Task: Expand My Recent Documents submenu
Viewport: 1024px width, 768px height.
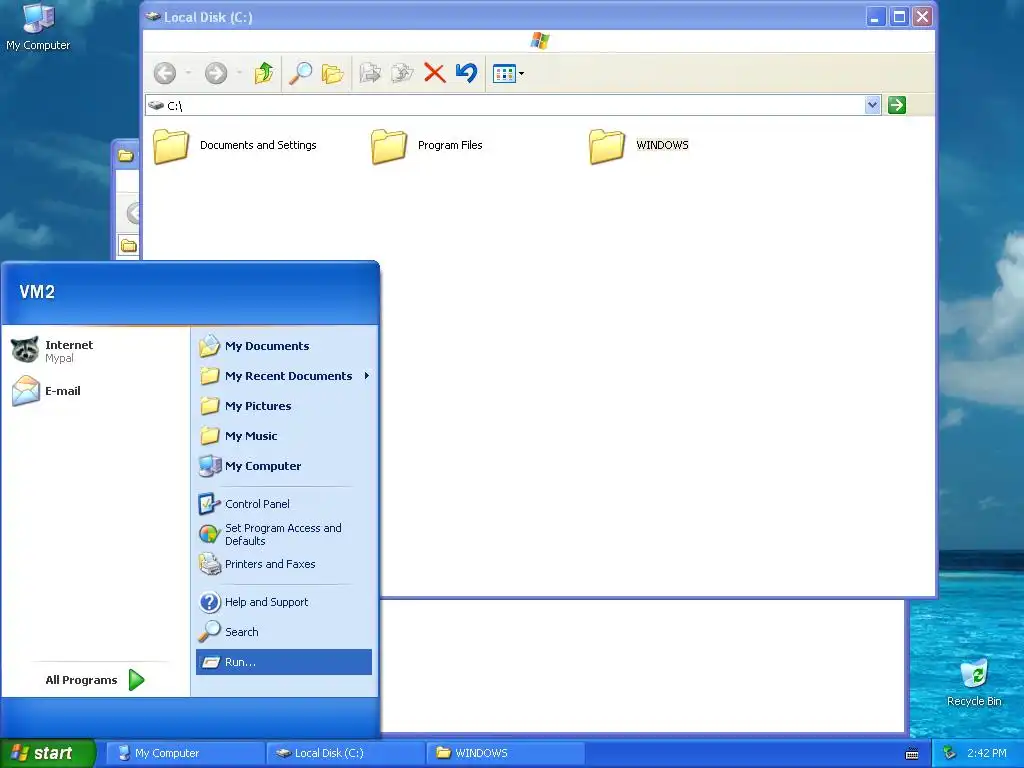Action: (284, 376)
